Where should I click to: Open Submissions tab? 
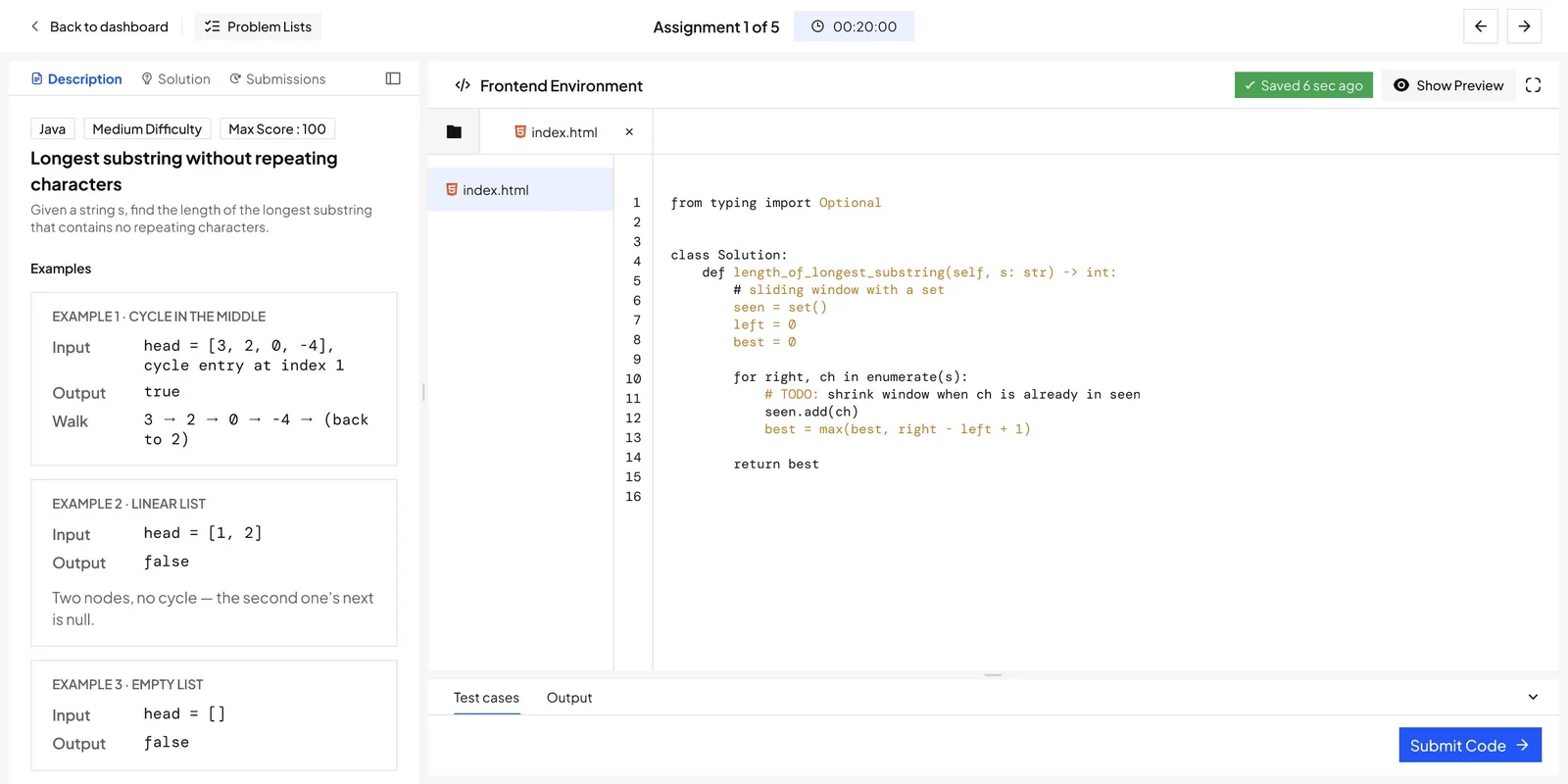pos(277,78)
